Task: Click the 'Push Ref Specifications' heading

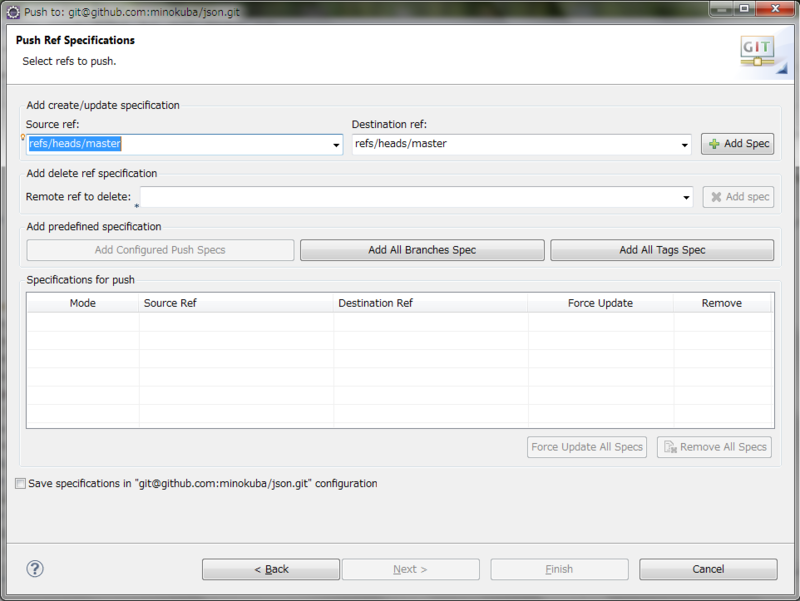Action: click(75, 40)
